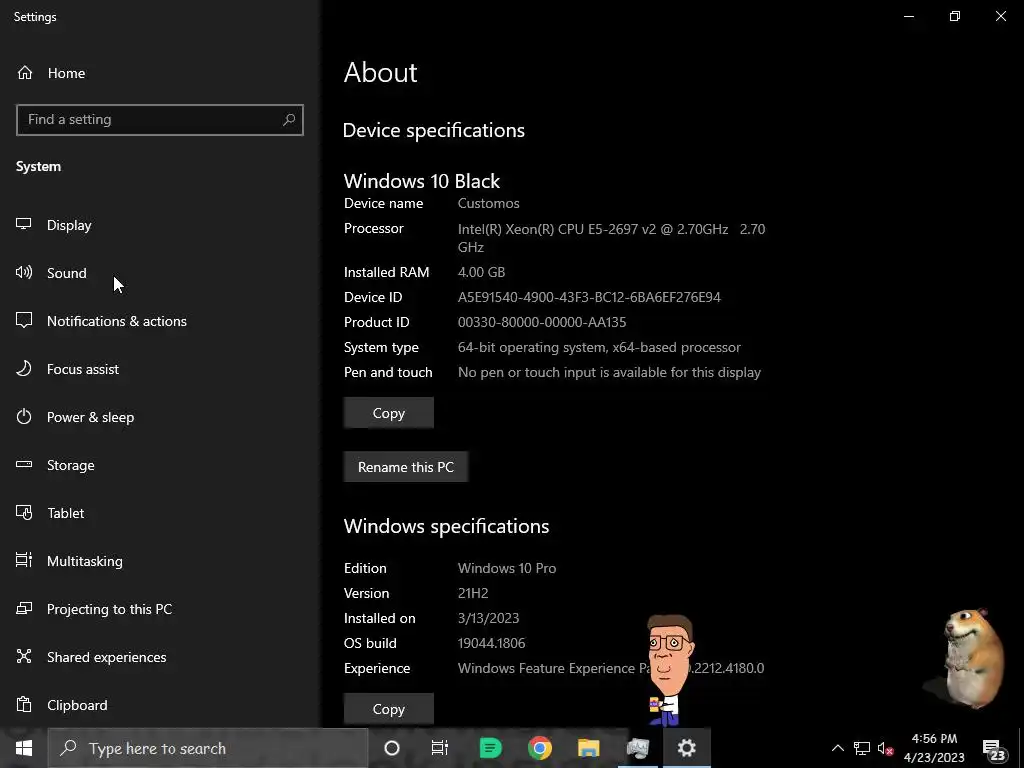Click the Shared experiences icon
The width and height of the screenshot is (1024, 768).
point(24,656)
